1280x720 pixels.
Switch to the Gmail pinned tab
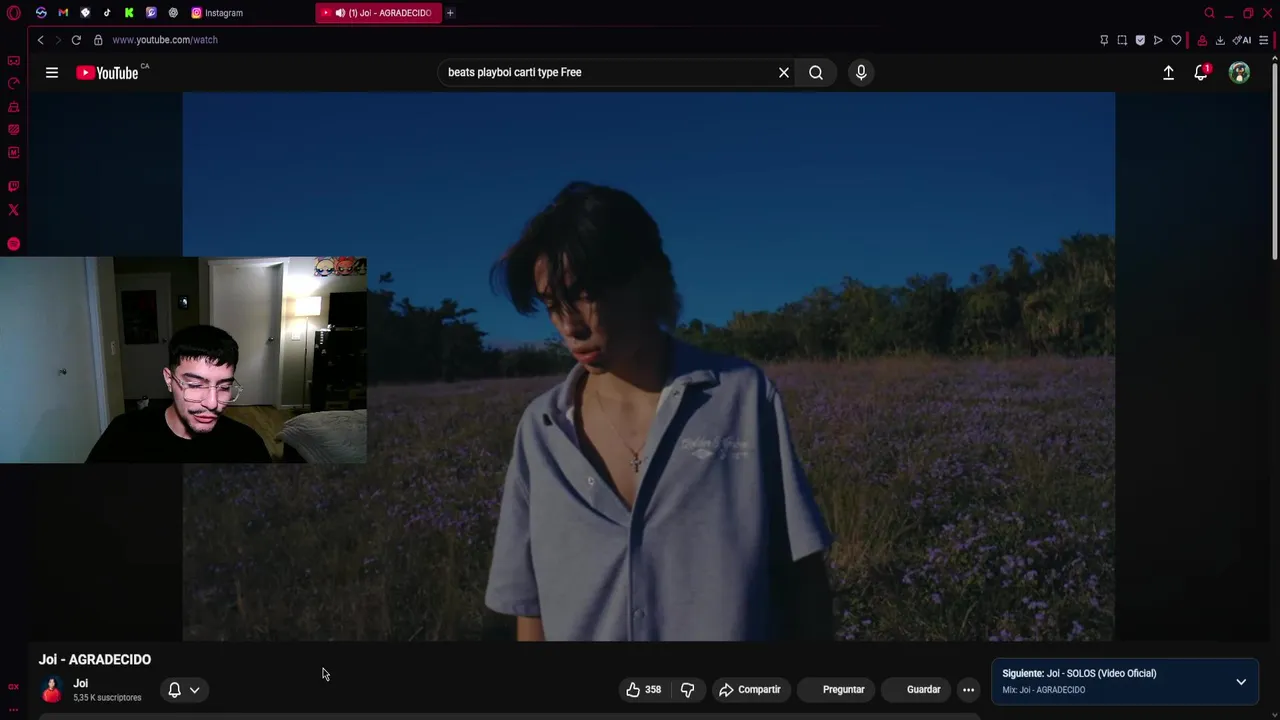pos(63,13)
